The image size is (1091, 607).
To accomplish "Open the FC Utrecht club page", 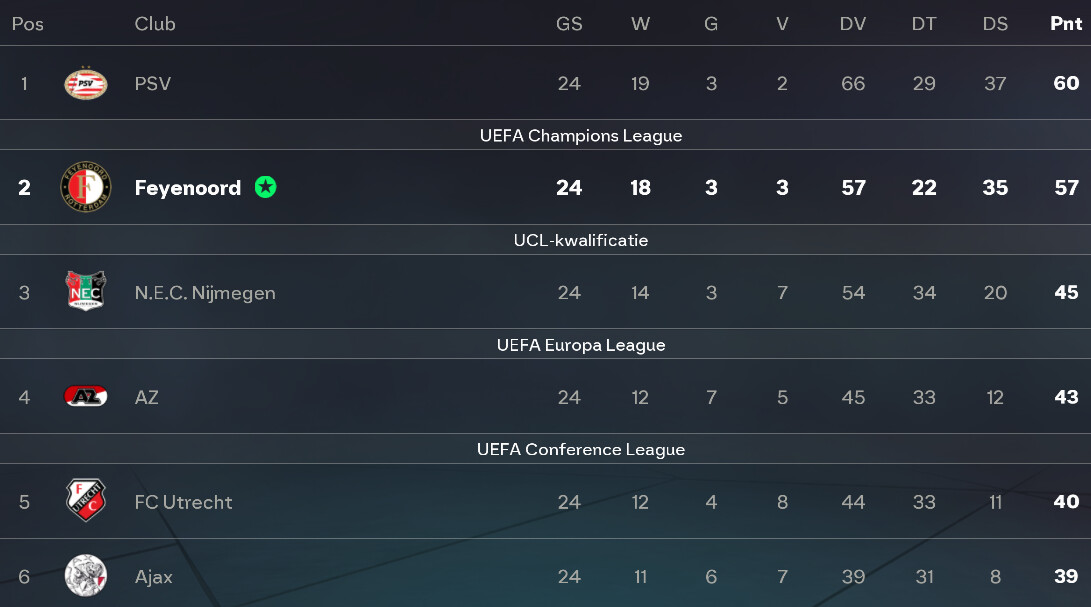I will [183, 502].
